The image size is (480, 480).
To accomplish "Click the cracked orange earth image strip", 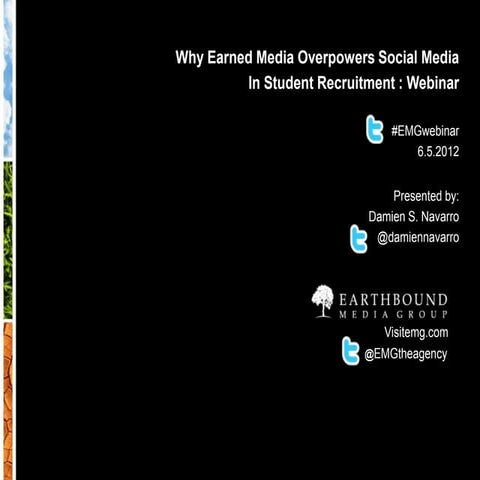I will click(8, 401).
